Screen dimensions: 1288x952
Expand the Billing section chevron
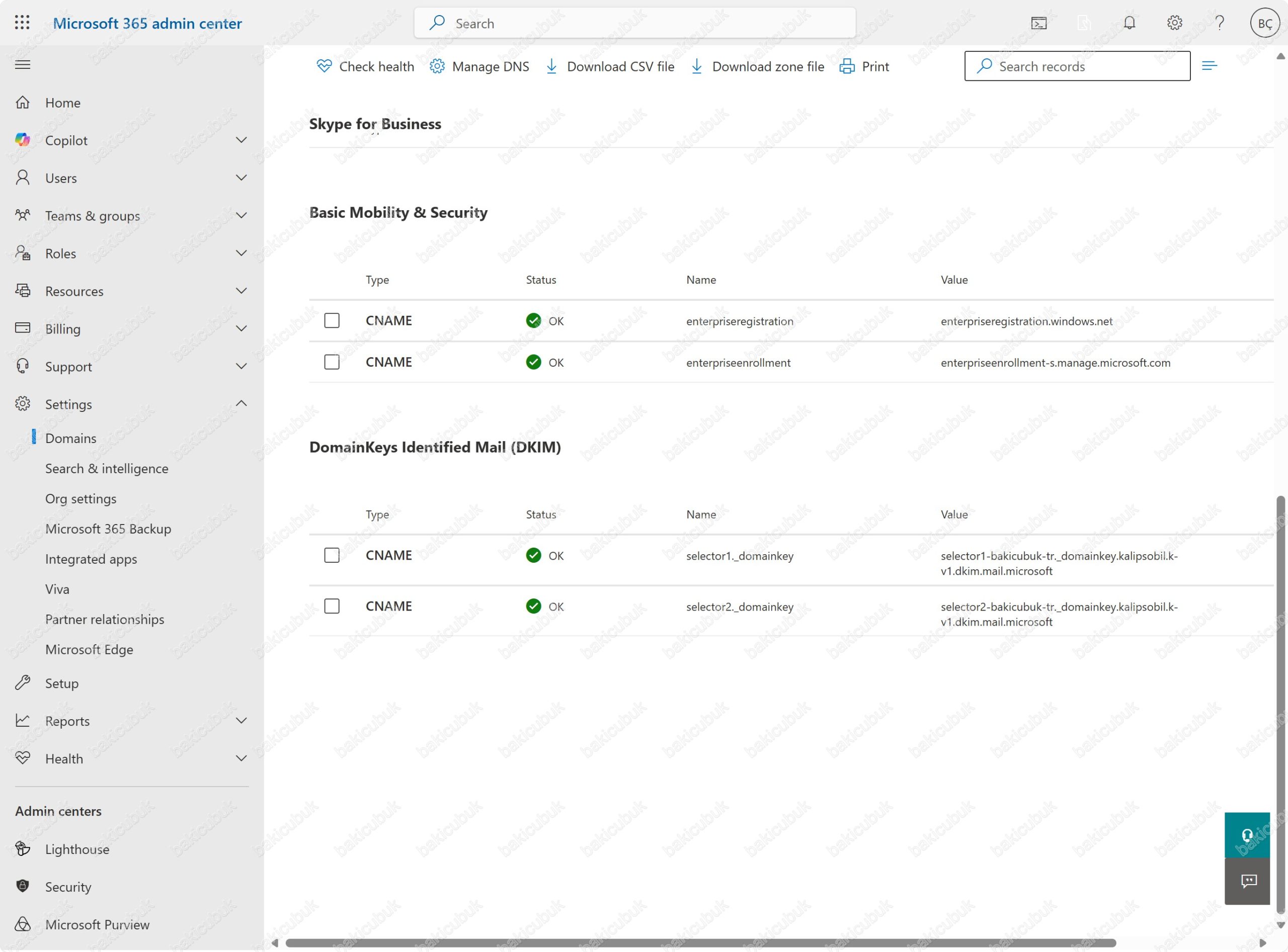[x=242, y=328]
